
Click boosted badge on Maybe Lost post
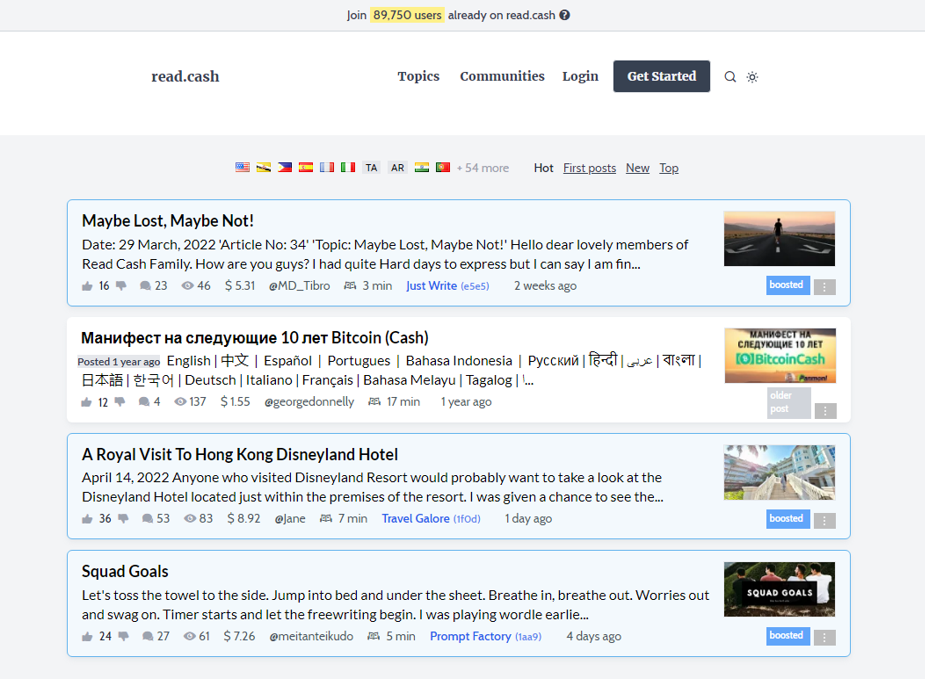coord(788,285)
